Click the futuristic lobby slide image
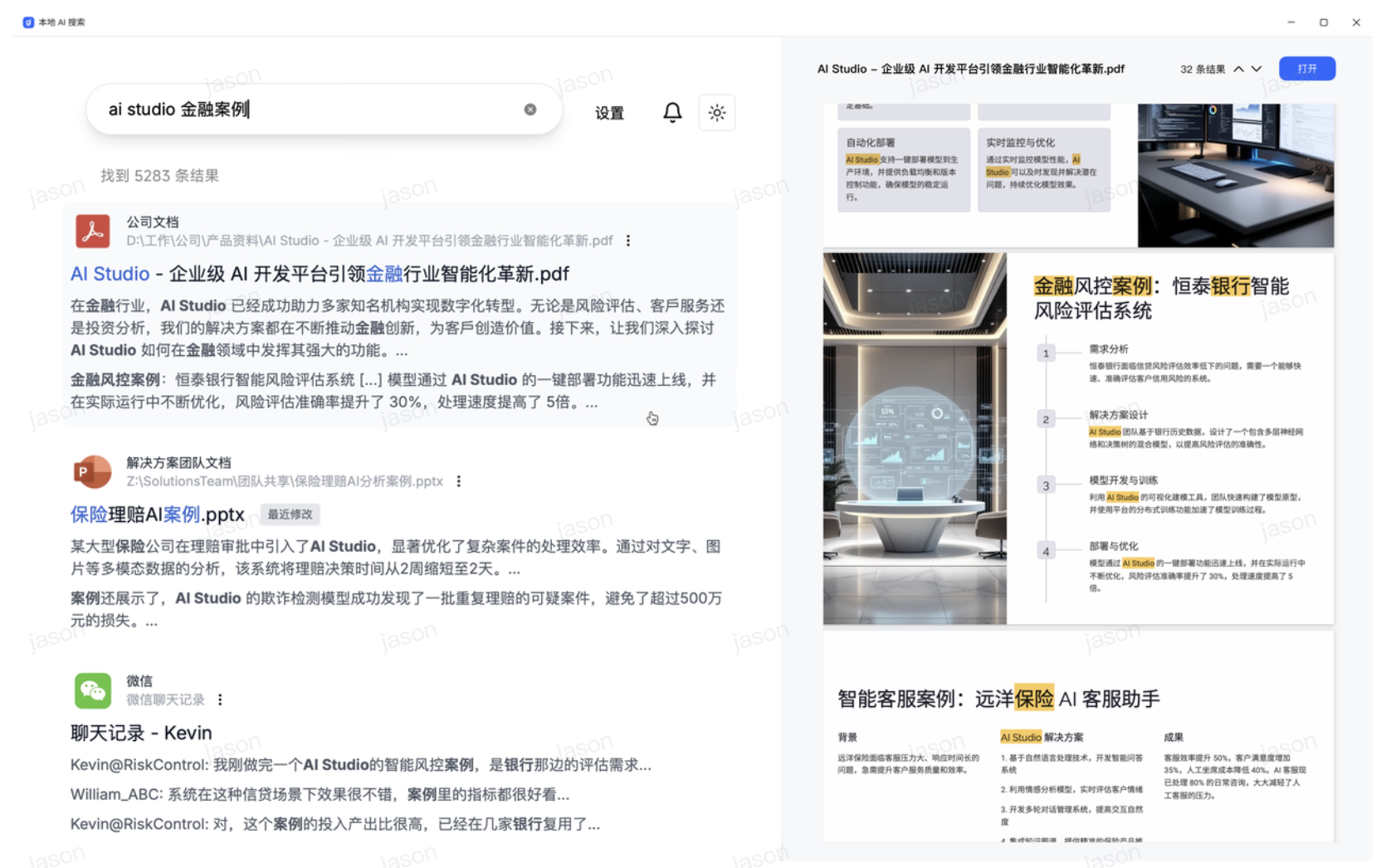1396x868 pixels. [915, 438]
